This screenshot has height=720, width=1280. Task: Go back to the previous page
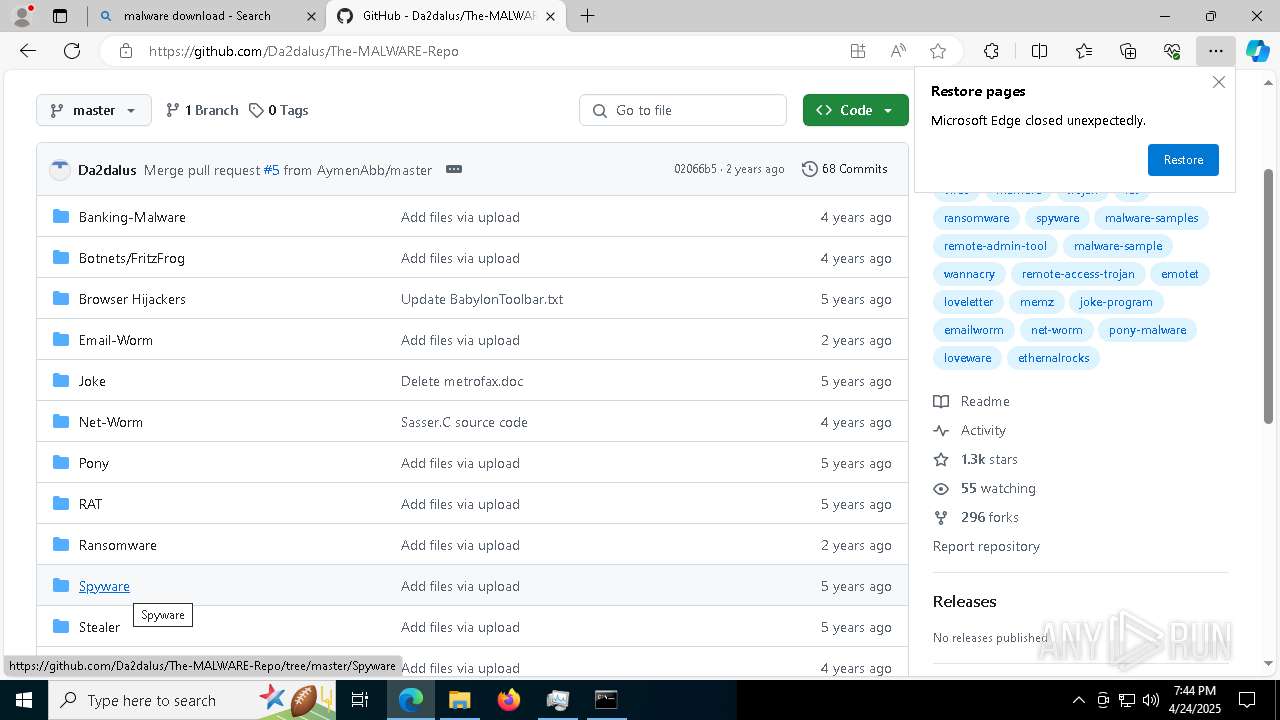(28, 51)
